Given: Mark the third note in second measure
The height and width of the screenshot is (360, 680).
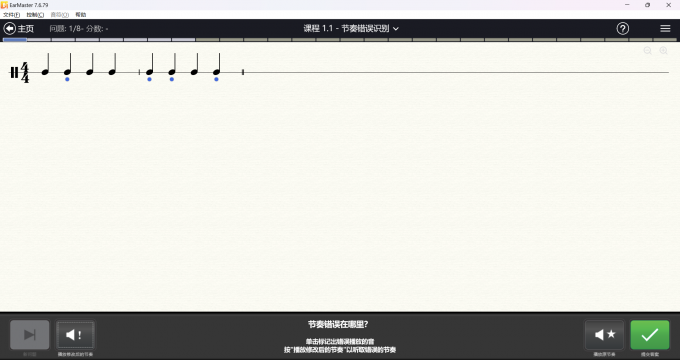Looking at the screenshot, I should (195, 64).
